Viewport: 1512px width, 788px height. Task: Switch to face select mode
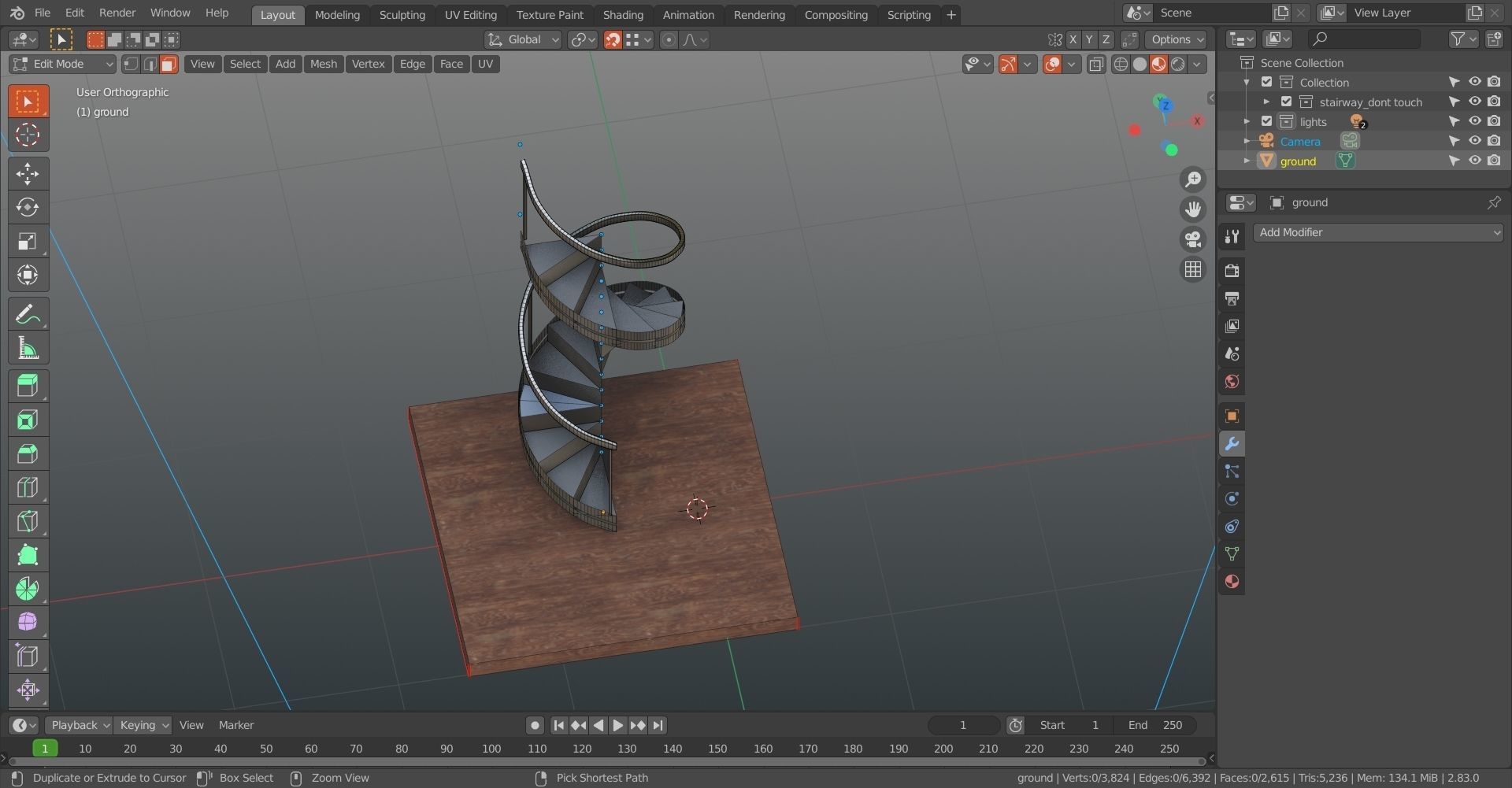point(169,65)
